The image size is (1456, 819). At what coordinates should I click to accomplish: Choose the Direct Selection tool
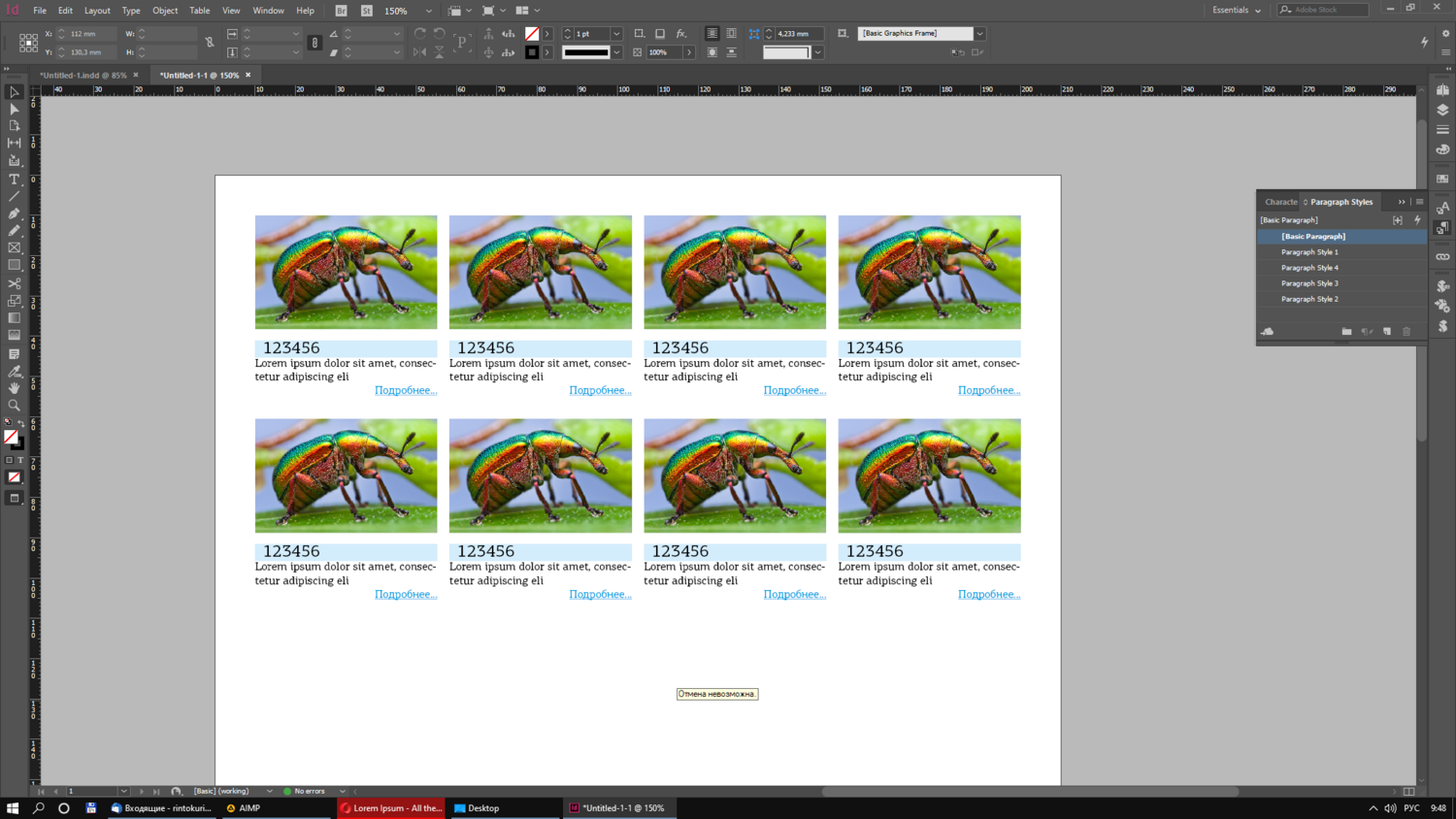(x=14, y=109)
